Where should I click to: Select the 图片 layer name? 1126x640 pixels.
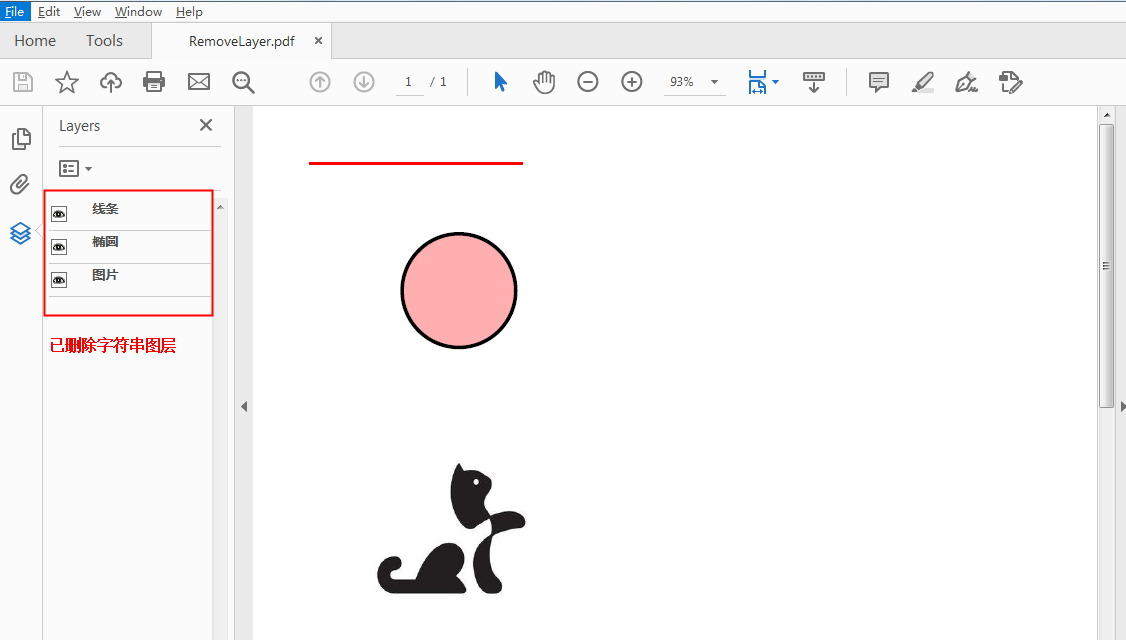pyautogui.click(x=105, y=275)
